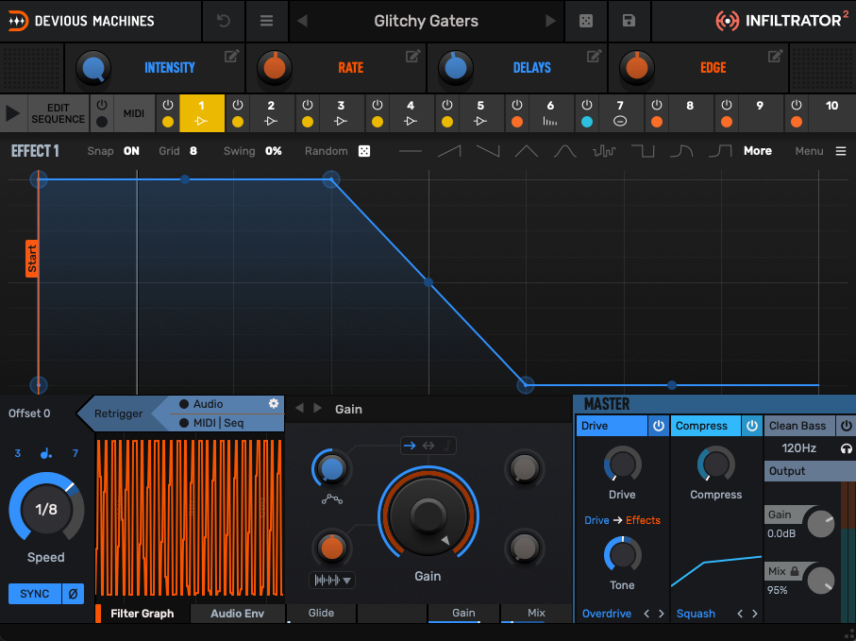Click the SYNC button
Viewport: 856px width, 641px height.
coord(34,593)
